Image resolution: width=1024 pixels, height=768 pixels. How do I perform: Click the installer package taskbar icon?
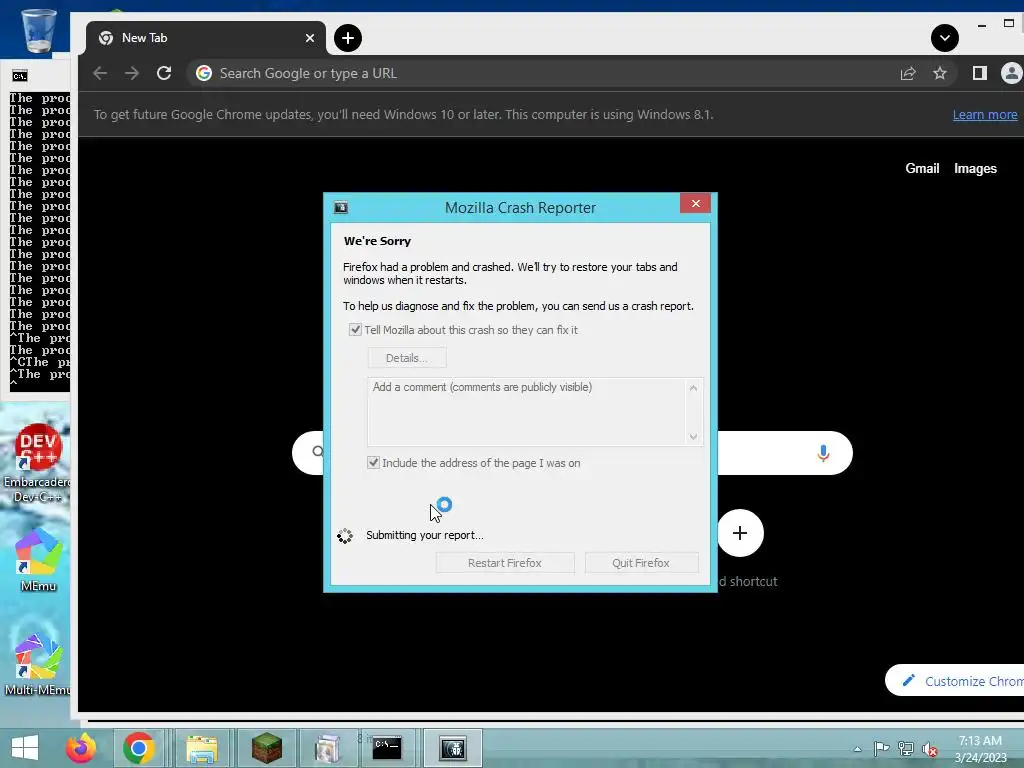(327, 748)
